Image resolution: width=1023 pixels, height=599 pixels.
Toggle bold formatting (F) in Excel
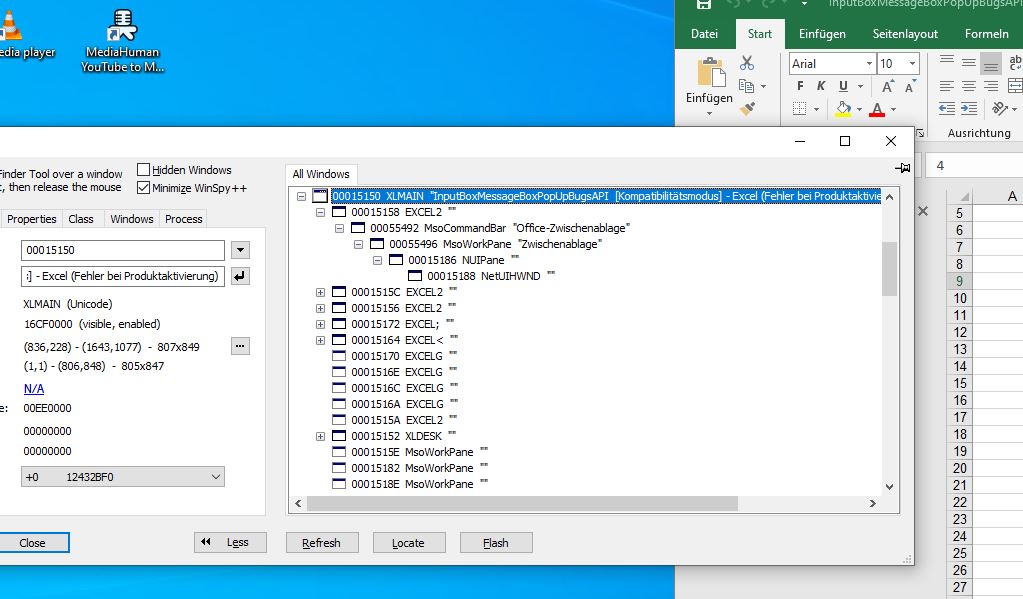click(x=800, y=85)
